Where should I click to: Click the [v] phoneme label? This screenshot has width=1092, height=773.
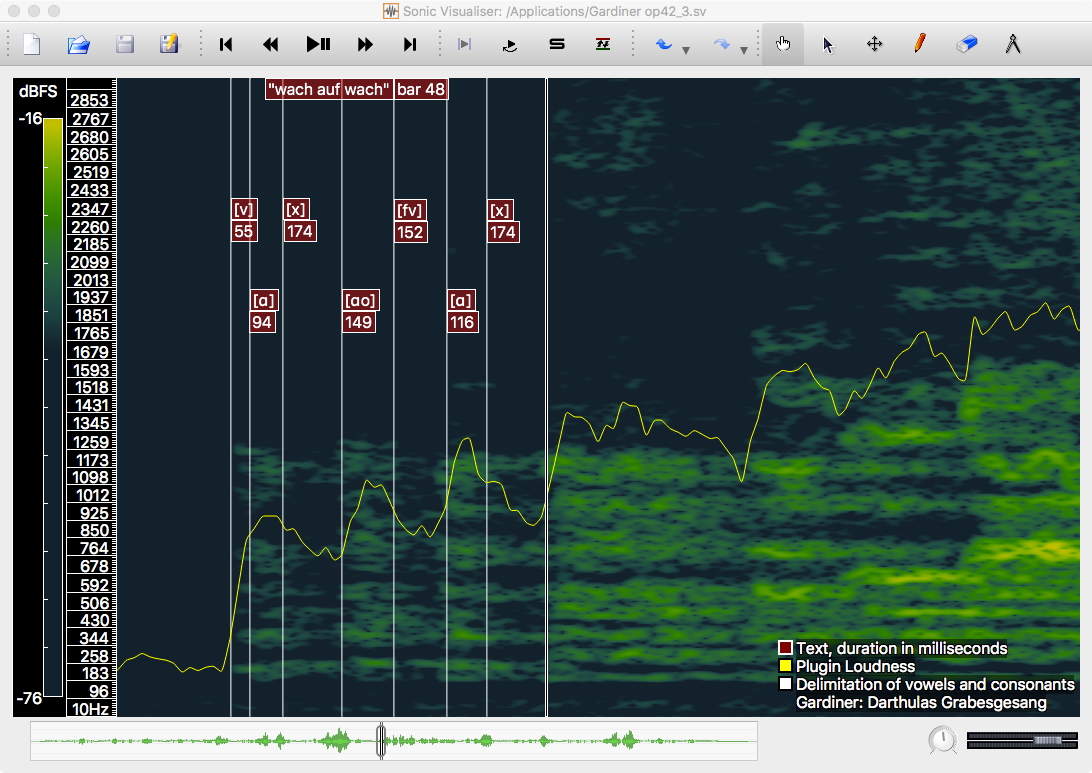click(x=244, y=209)
